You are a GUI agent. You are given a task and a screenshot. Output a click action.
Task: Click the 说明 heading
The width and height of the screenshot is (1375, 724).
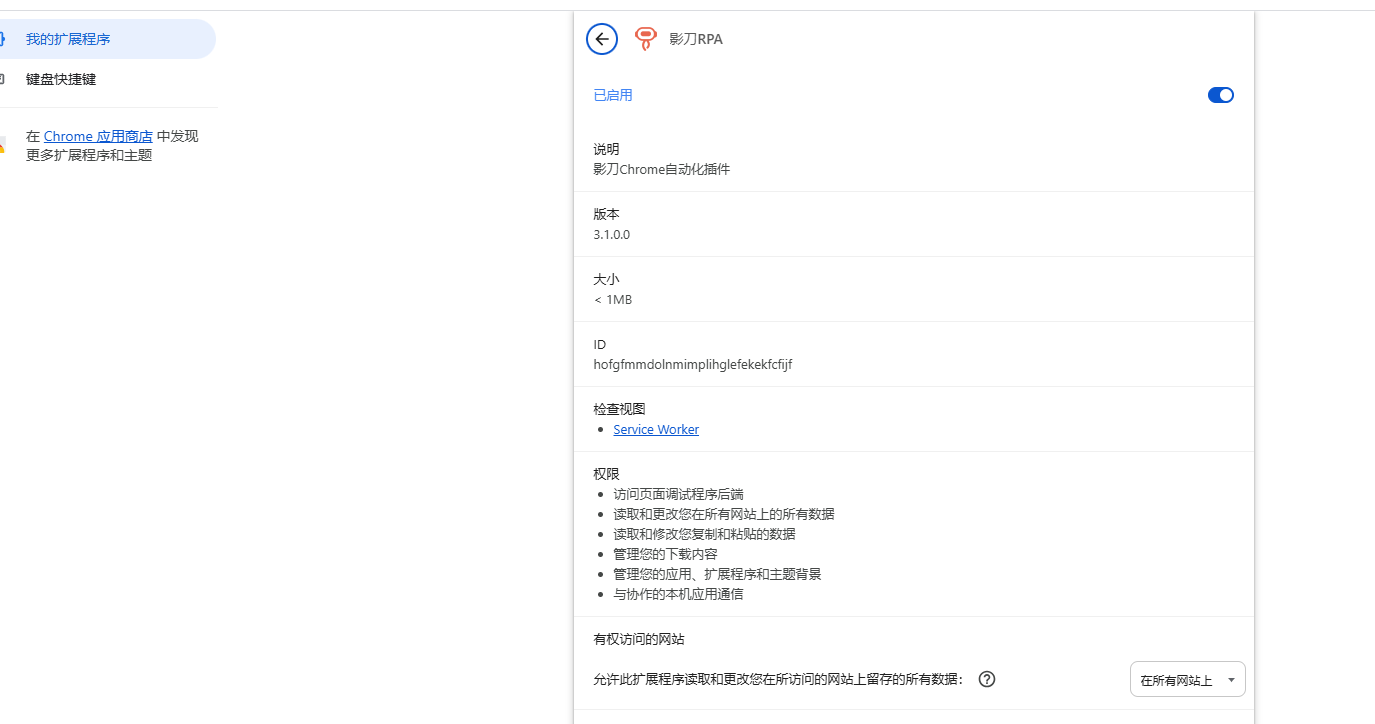(x=606, y=150)
